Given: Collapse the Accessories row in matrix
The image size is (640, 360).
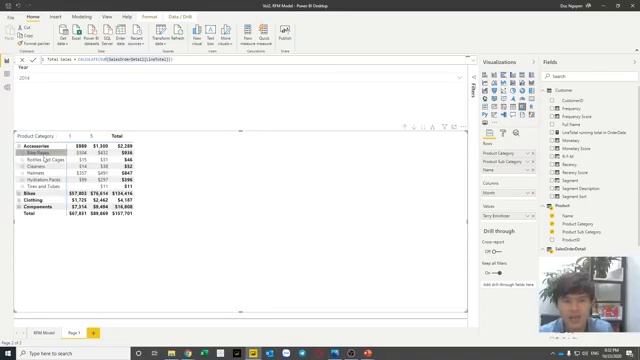Looking at the screenshot, I should tap(19, 146).
